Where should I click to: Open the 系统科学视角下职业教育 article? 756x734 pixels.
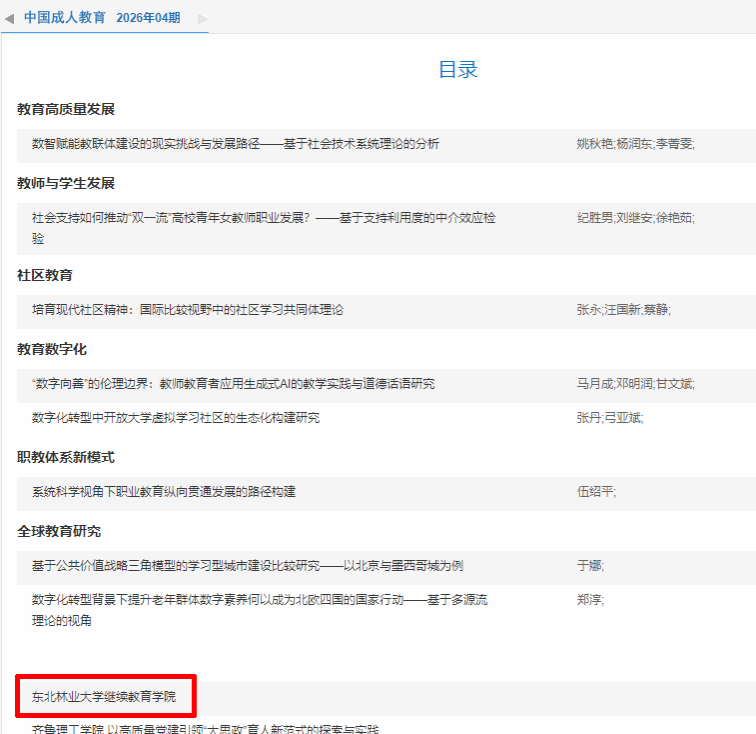click(163, 492)
